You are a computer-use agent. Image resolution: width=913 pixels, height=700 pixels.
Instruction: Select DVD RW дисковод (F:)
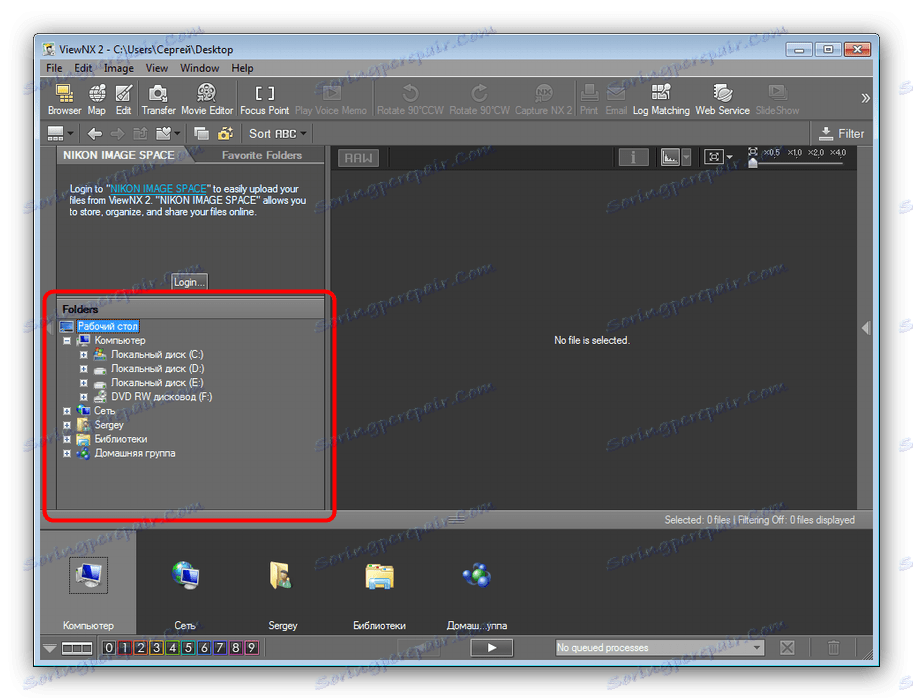[161, 397]
